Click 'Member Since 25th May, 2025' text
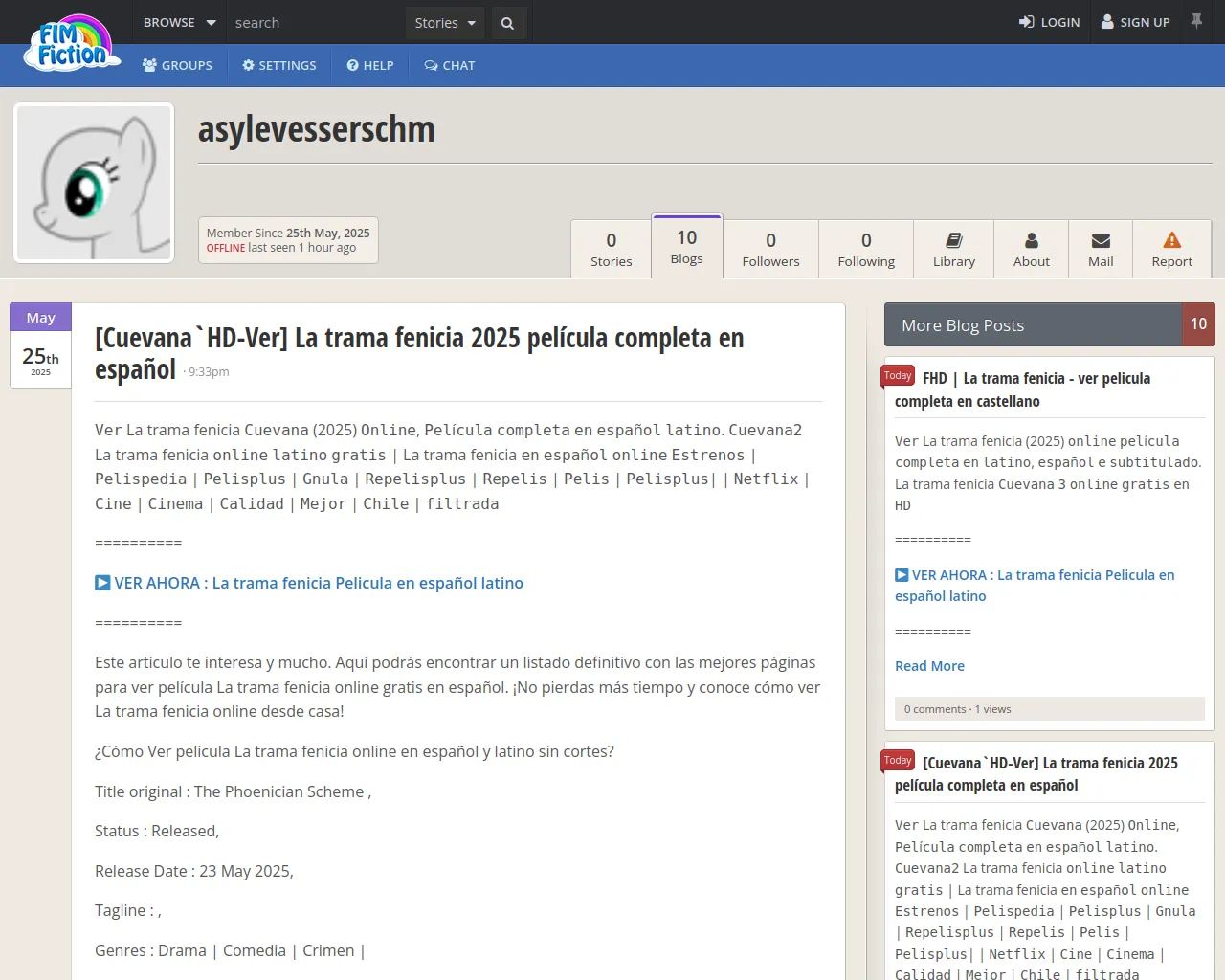 point(288,233)
